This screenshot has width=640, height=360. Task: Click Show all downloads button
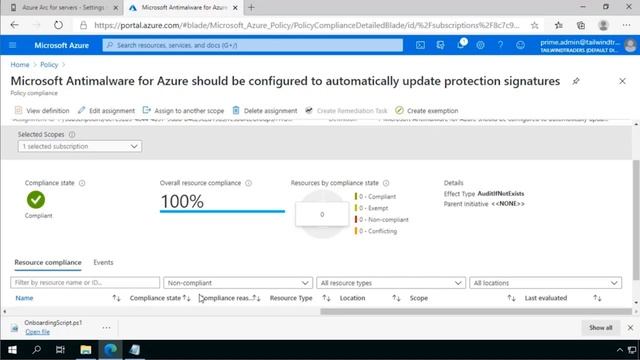[600, 328]
